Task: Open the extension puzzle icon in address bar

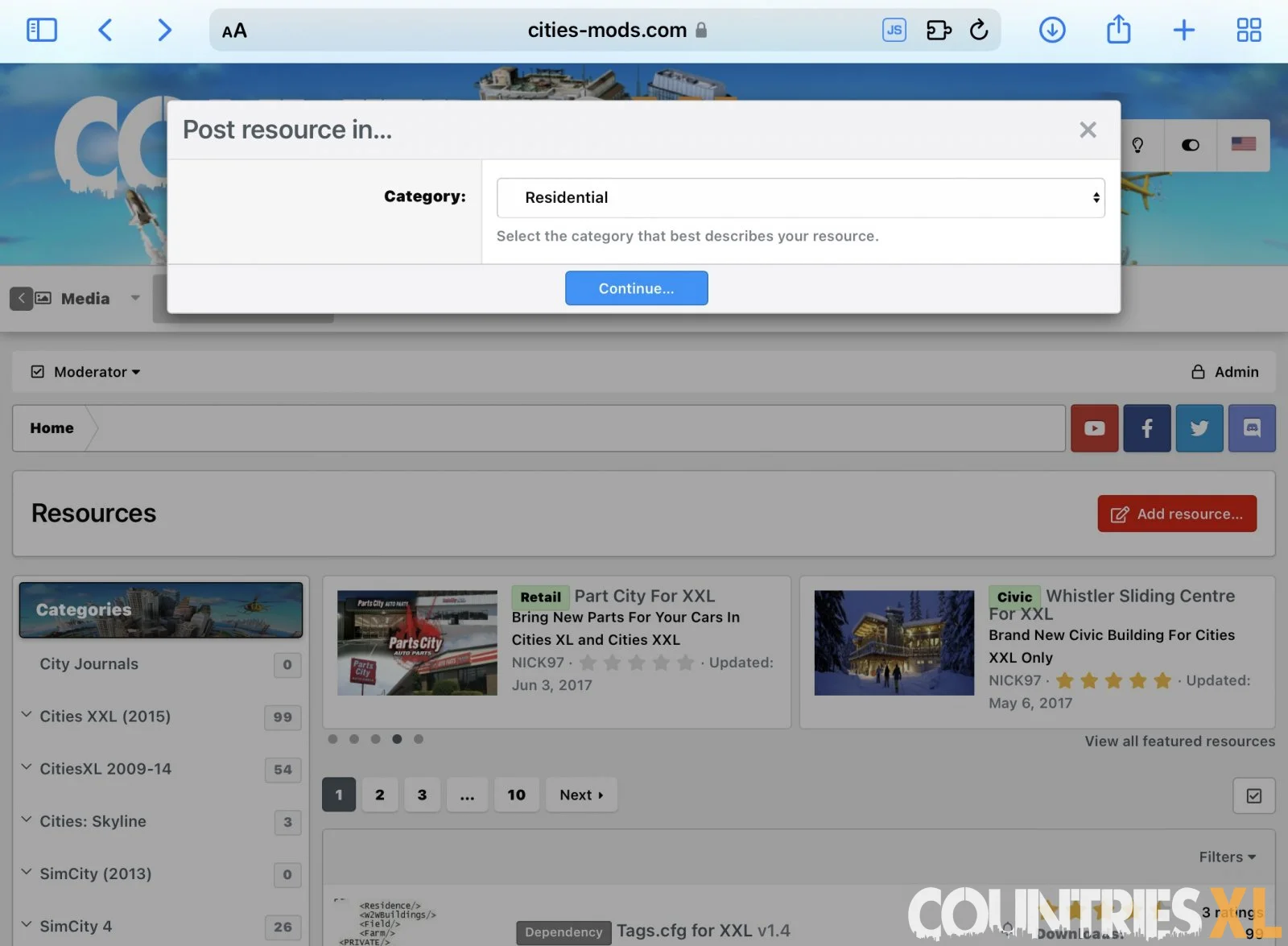Action: pos(939,31)
